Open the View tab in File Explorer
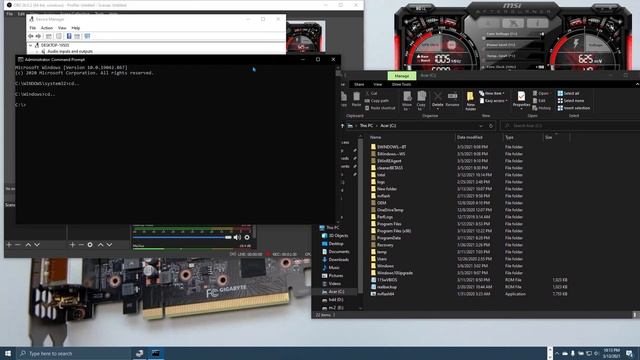 point(378,84)
